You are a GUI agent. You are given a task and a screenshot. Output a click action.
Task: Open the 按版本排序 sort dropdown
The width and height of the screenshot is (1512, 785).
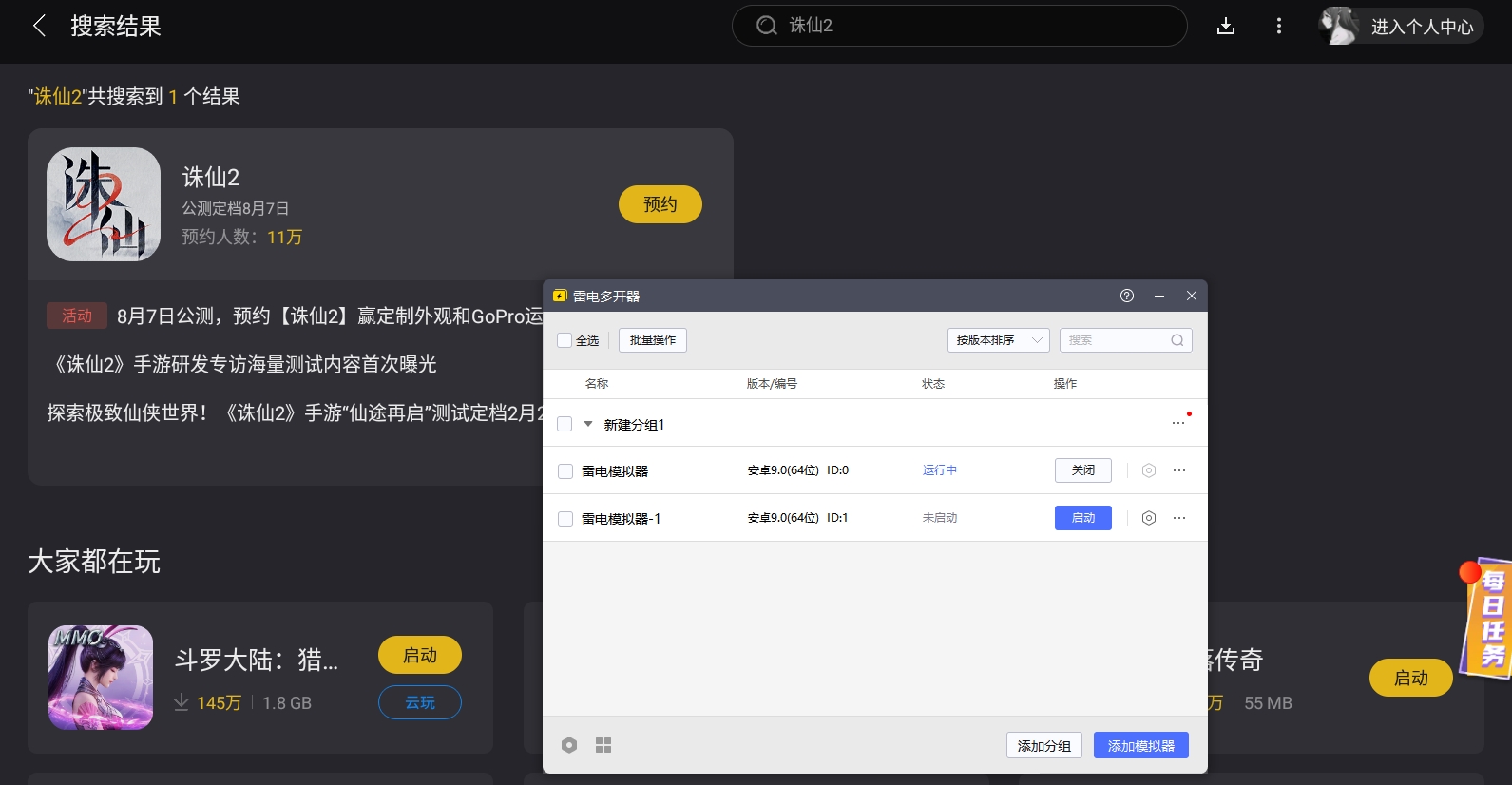tap(998, 340)
